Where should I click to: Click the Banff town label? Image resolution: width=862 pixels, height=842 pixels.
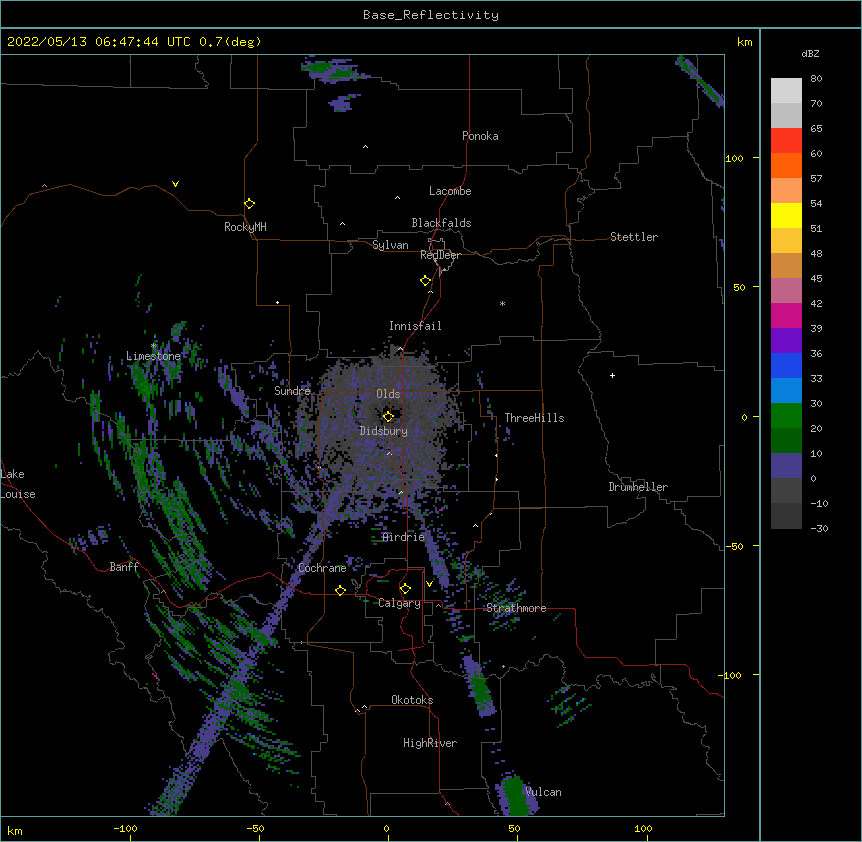(x=124, y=567)
